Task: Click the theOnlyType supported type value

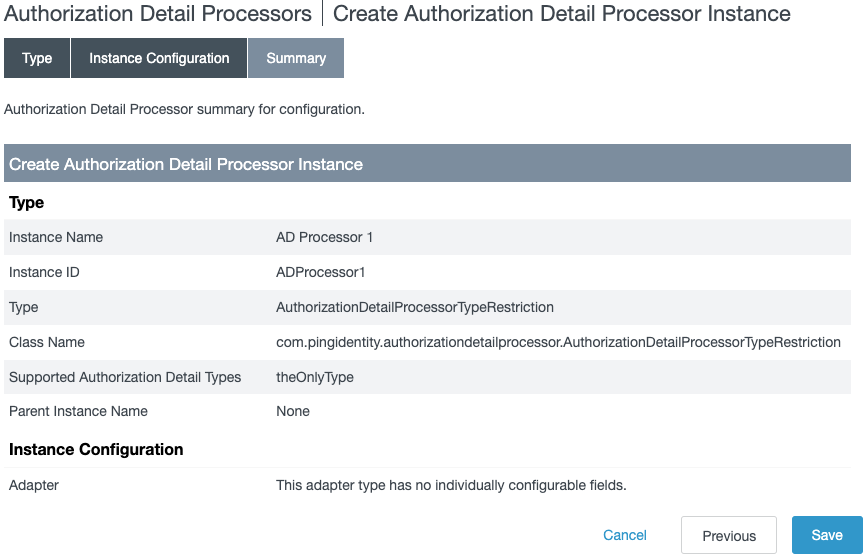Action: (x=314, y=377)
